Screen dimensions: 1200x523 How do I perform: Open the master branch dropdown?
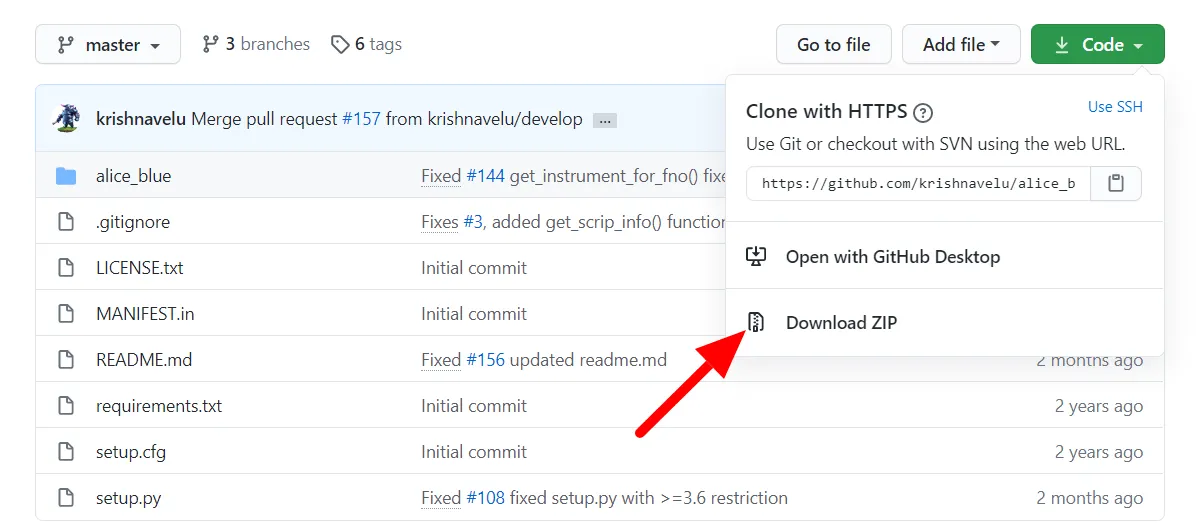[108, 45]
